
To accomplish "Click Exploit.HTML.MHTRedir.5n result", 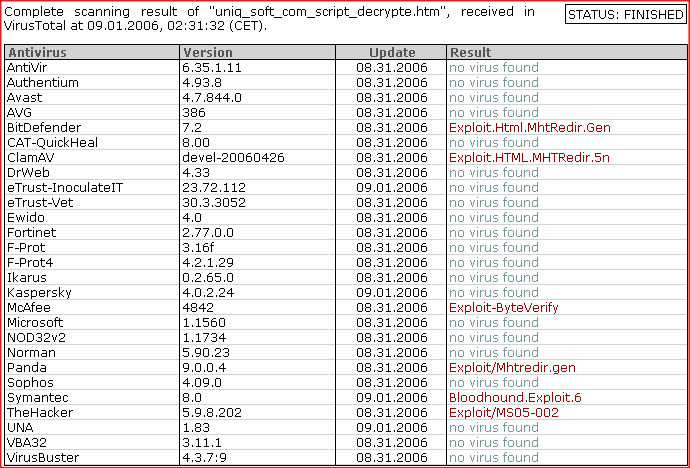I will pos(529,157).
